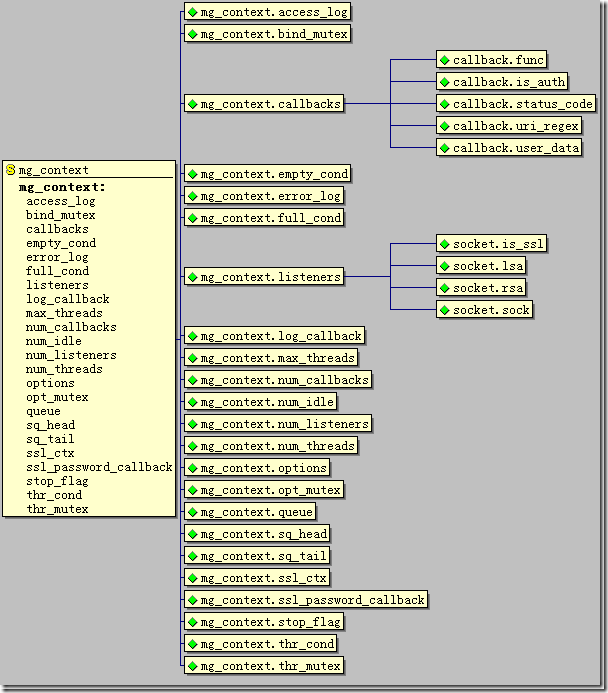Click opt_mutex in the struct member list
The image size is (608, 693).
(x=57, y=397)
